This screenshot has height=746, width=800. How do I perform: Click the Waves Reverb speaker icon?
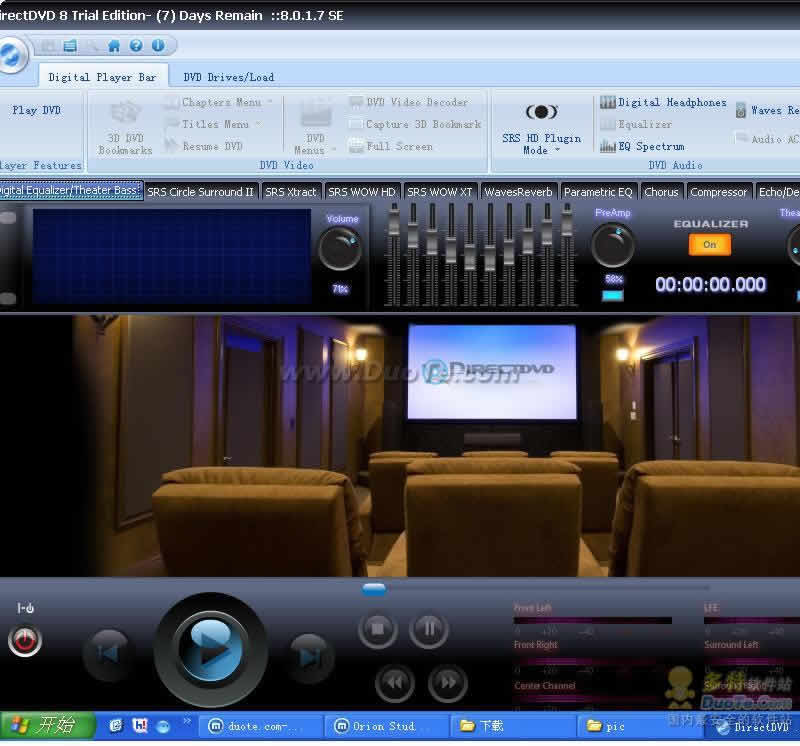(x=740, y=110)
